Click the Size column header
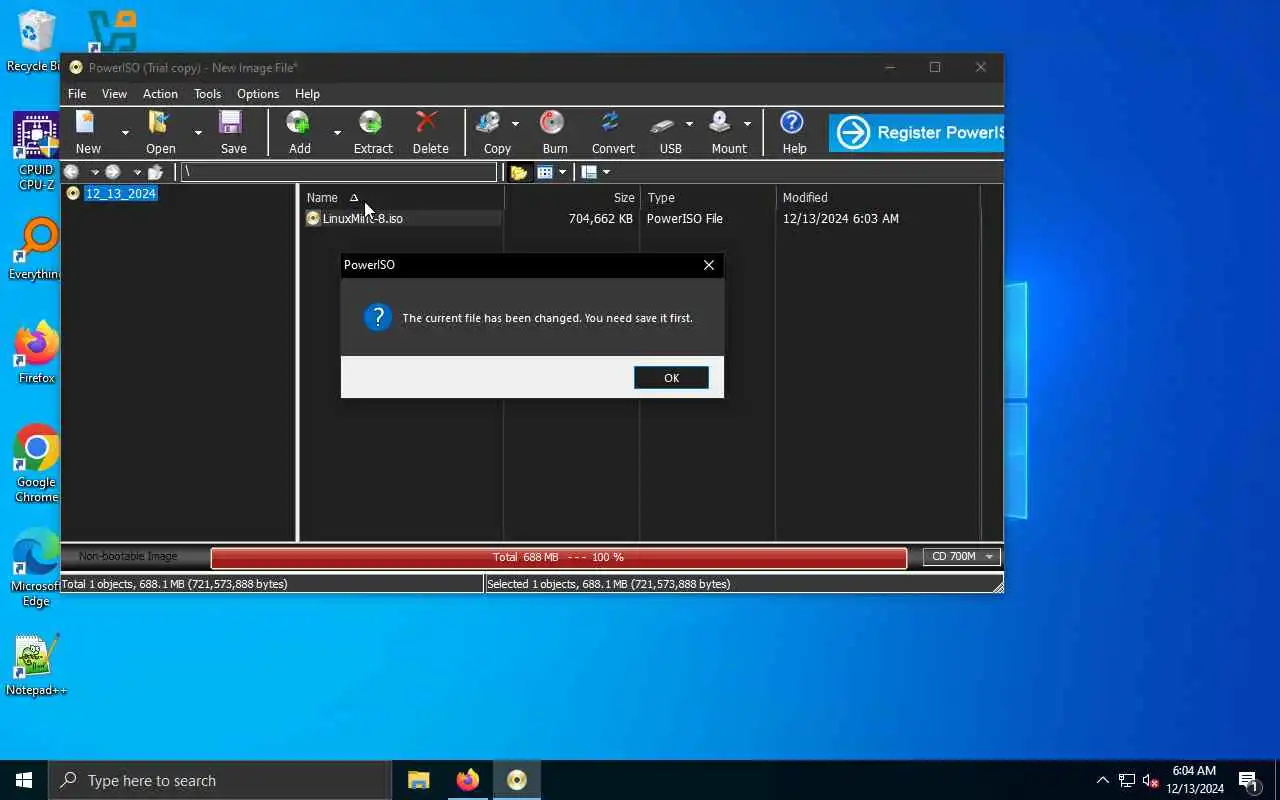Image resolution: width=1280 pixels, height=800 pixels. pos(572,198)
